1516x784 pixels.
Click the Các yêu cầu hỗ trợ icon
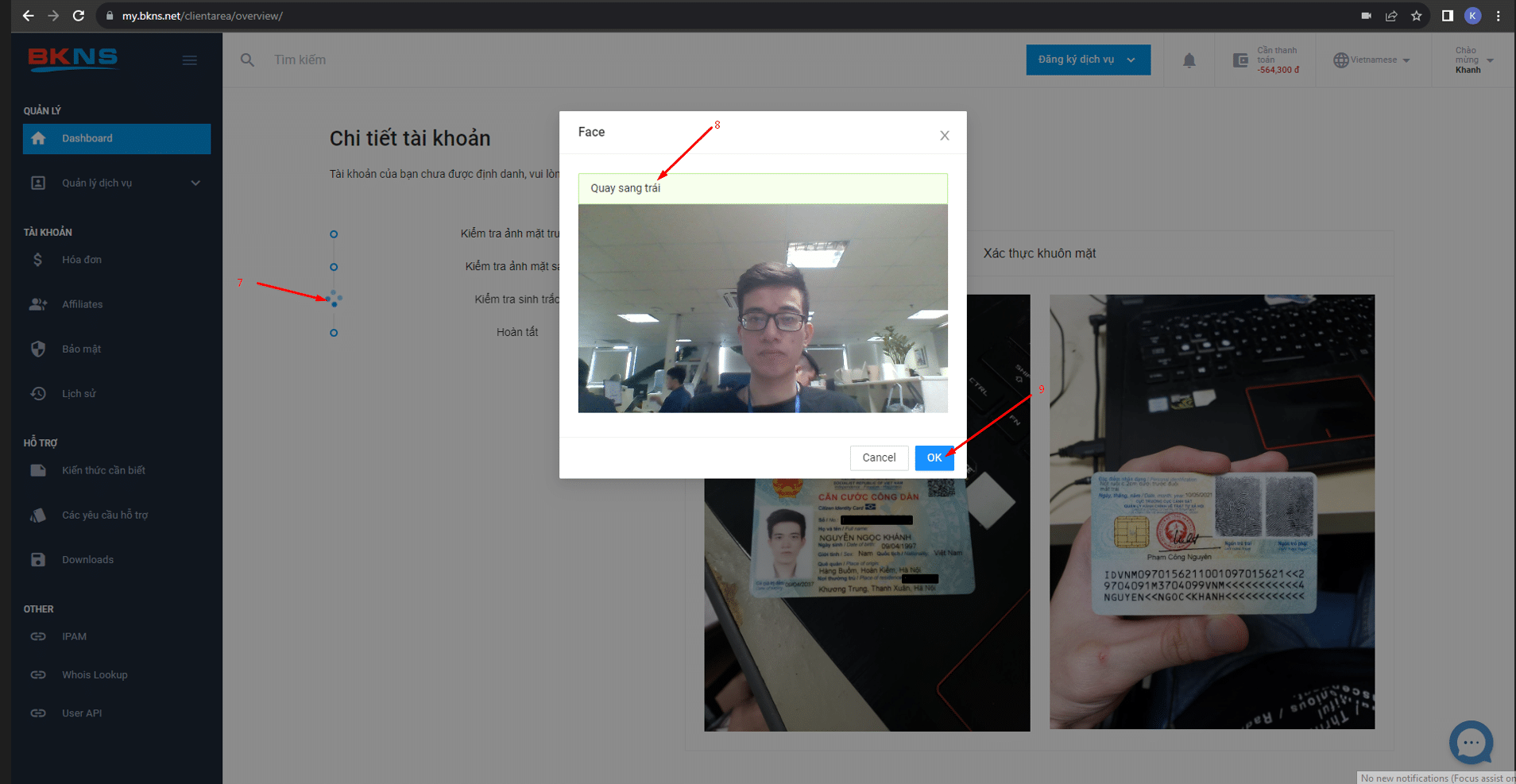click(38, 515)
